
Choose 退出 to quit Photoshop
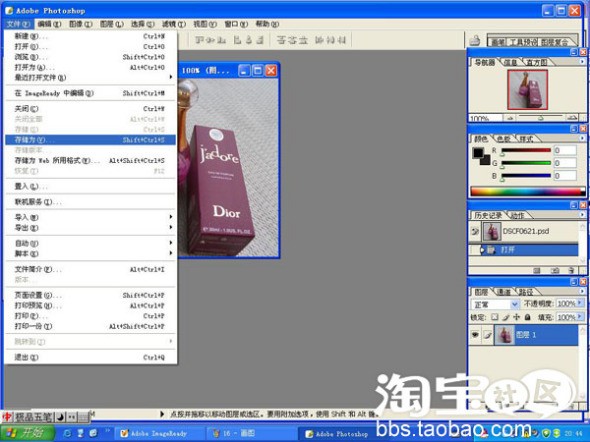90,357
